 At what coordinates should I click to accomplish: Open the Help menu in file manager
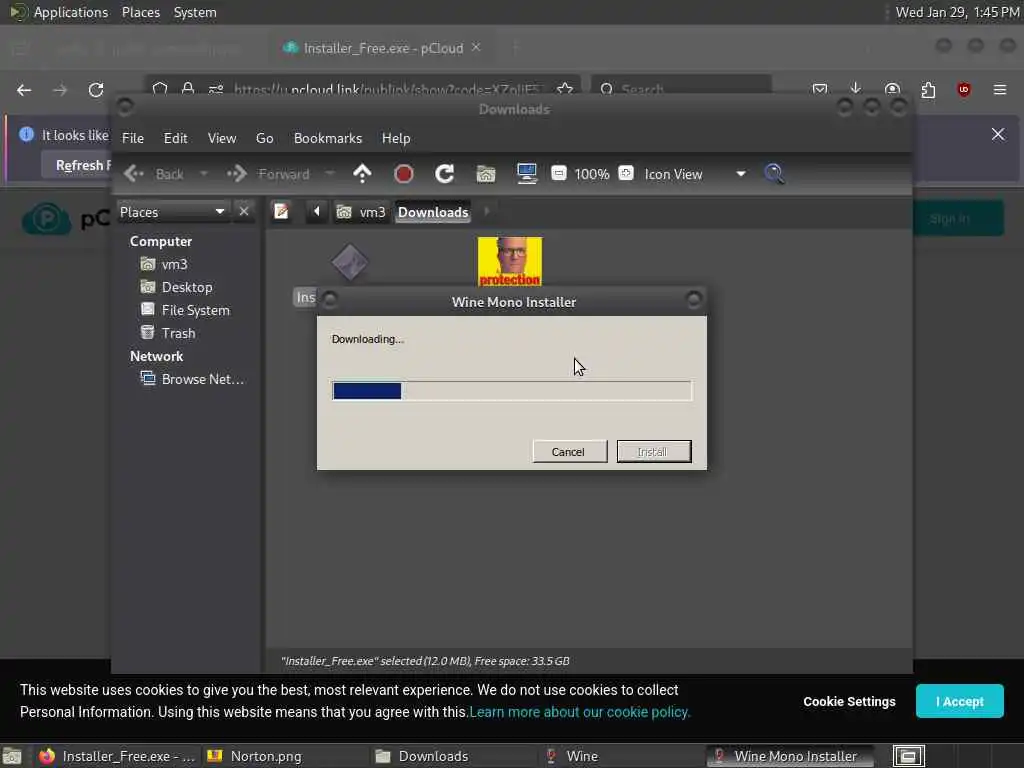[x=396, y=138]
